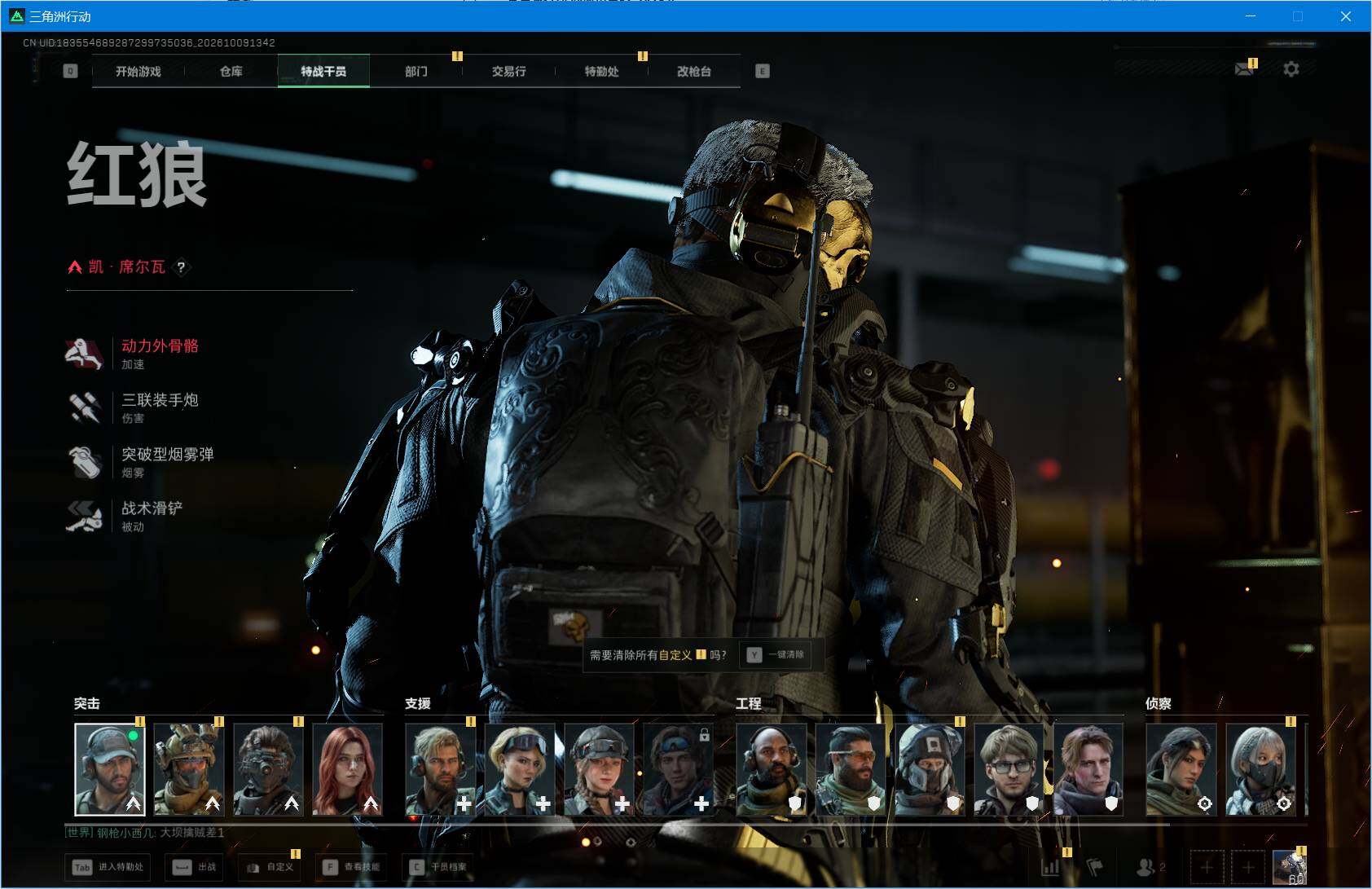Screen dimensions: 1372x889
Task: Select the 战术滑铲 passive skill icon
Action: coord(84,516)
